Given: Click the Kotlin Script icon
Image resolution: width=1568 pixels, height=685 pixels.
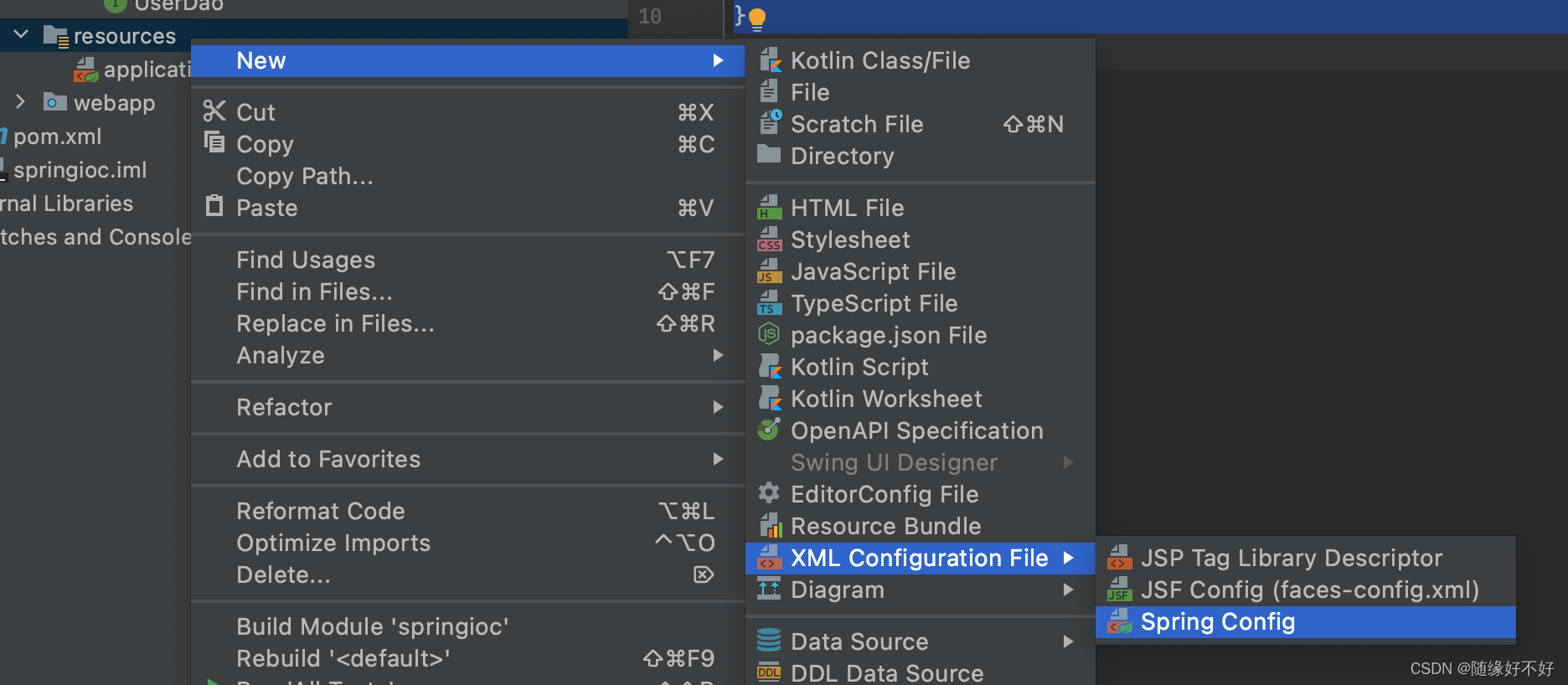Looking at the screenshot, I should pyautogui.click(x=769, y=366).
